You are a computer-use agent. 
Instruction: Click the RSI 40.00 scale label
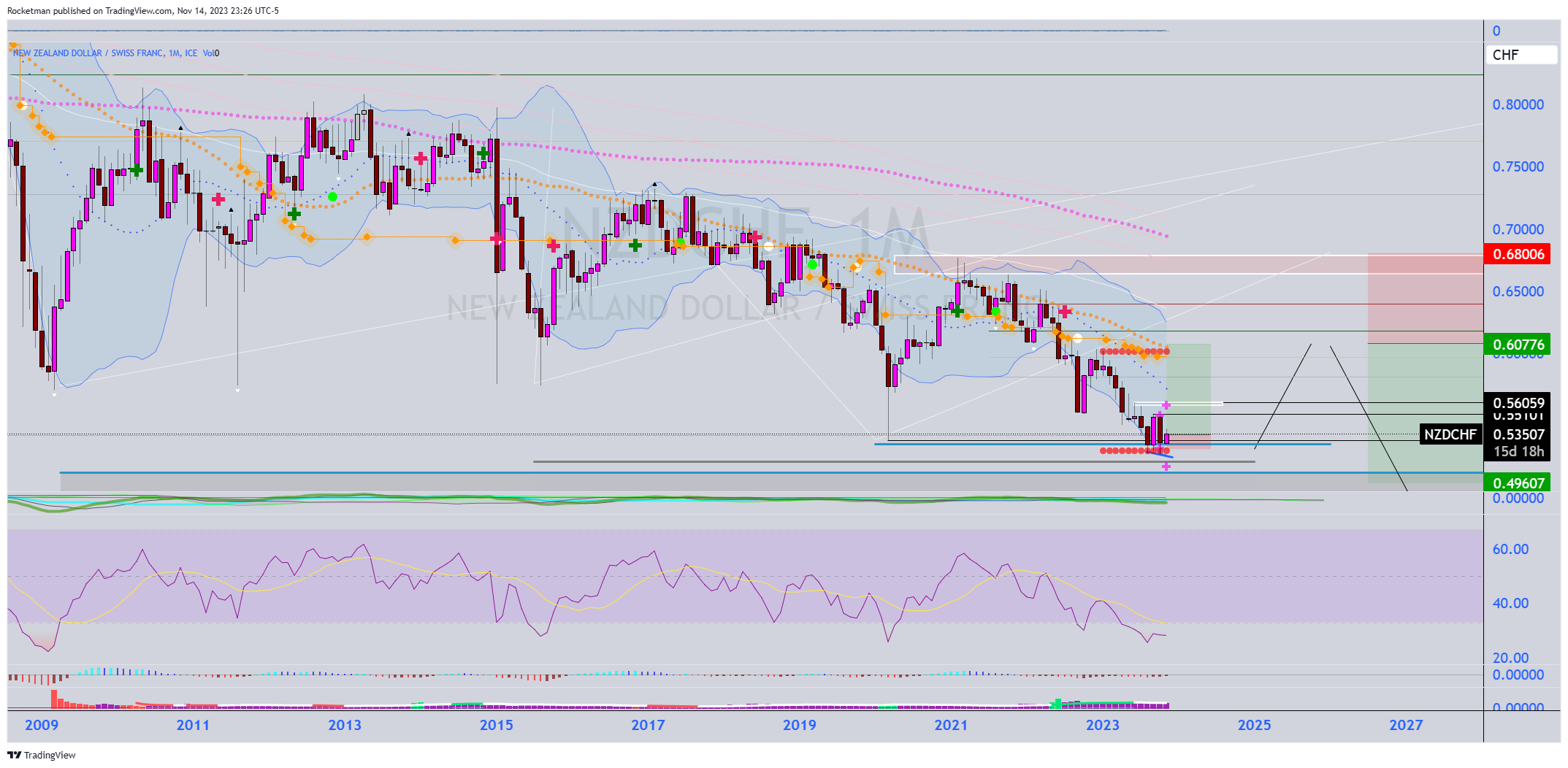[x=1510, y=603]
